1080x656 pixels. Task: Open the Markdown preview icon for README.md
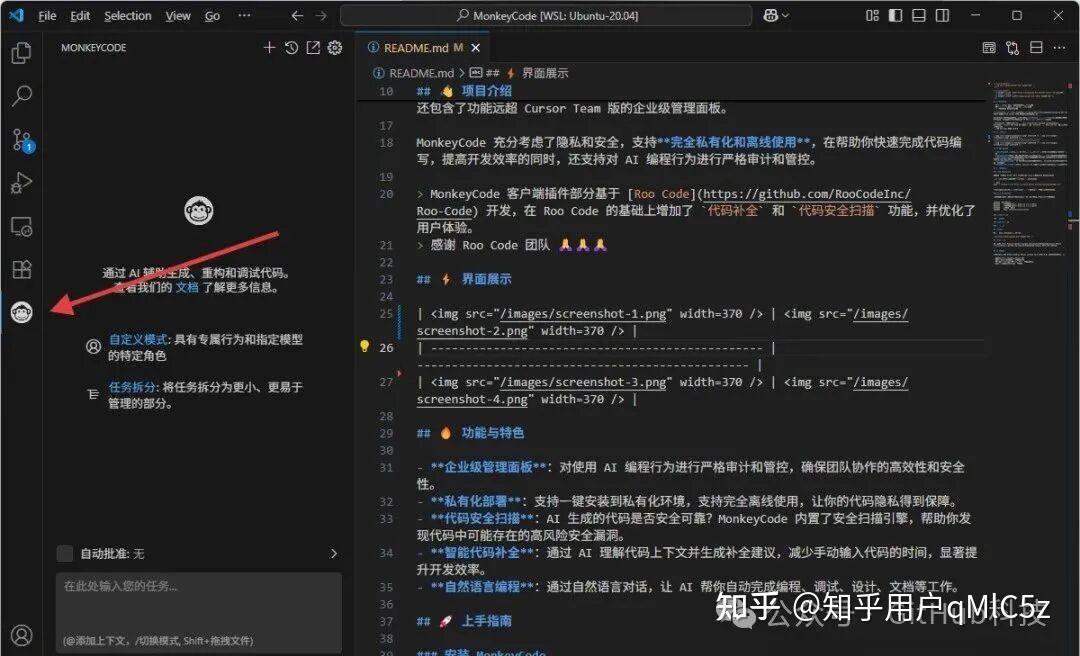click(x=989, y=47)
